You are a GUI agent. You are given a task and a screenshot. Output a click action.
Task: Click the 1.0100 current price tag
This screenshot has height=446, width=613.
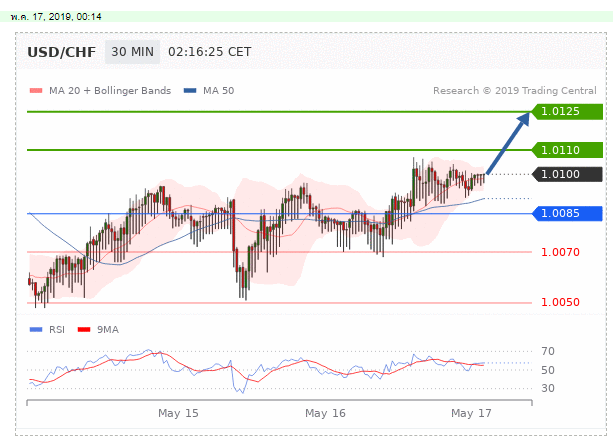(567, 174)
